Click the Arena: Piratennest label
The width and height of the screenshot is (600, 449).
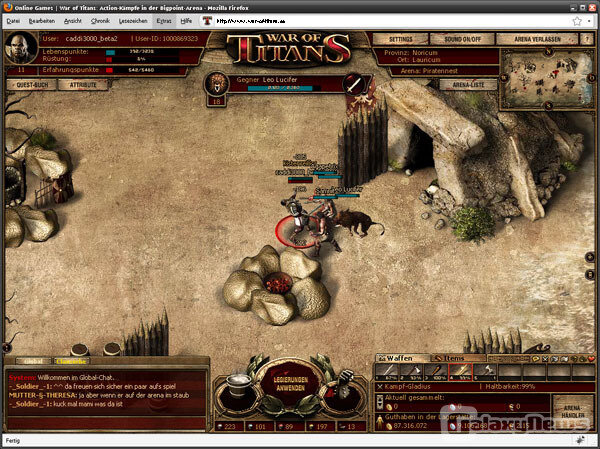(429, 71)
